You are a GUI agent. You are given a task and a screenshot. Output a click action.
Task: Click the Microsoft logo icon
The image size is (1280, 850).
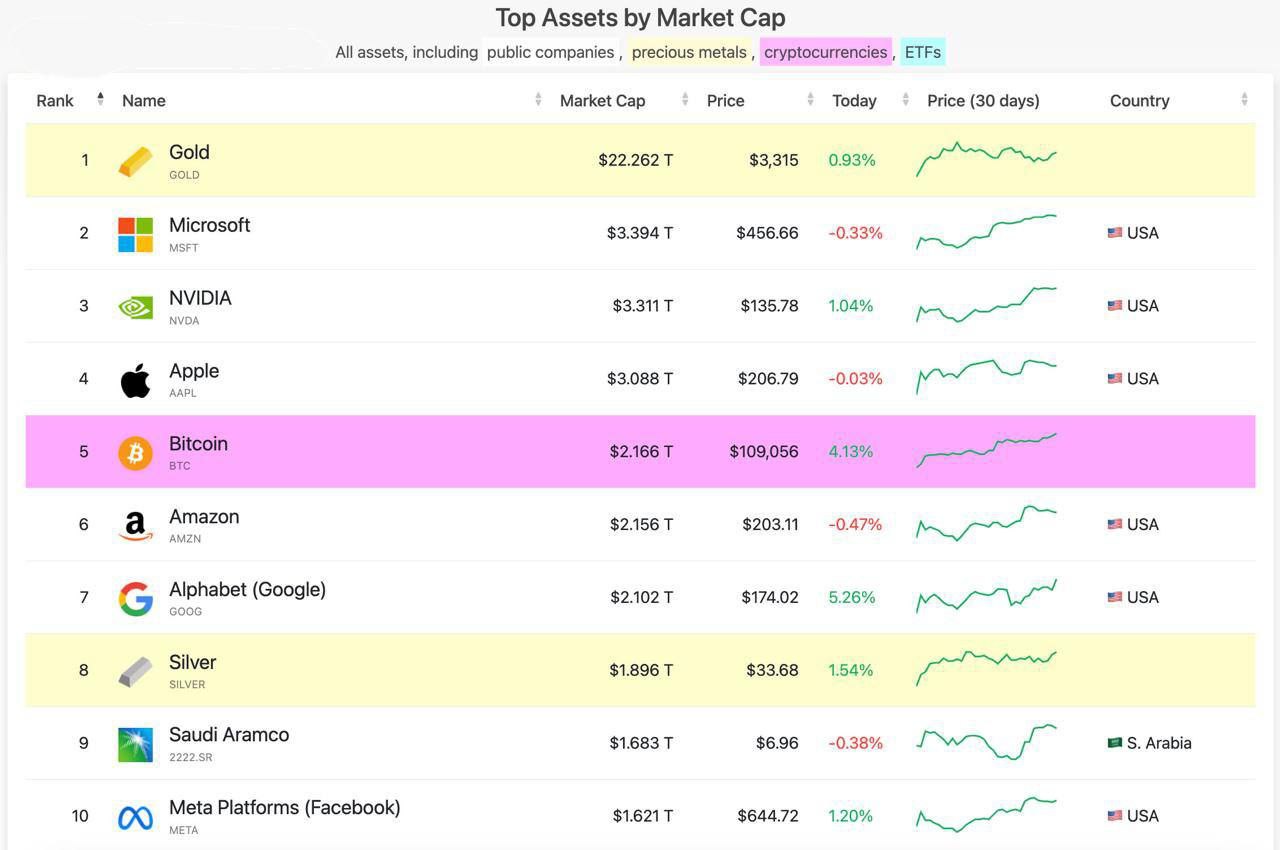pos(135,235)
